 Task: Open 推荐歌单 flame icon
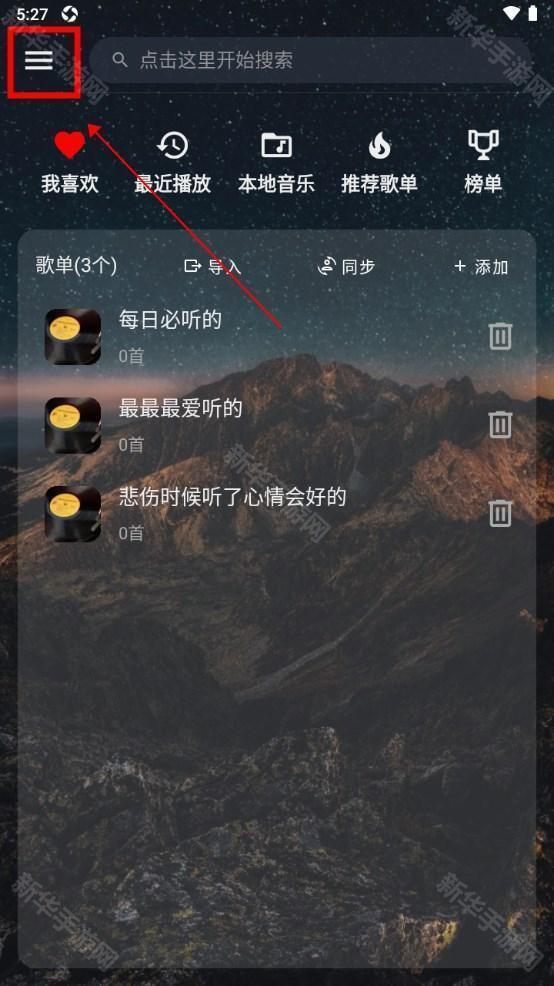pos(379,145)
